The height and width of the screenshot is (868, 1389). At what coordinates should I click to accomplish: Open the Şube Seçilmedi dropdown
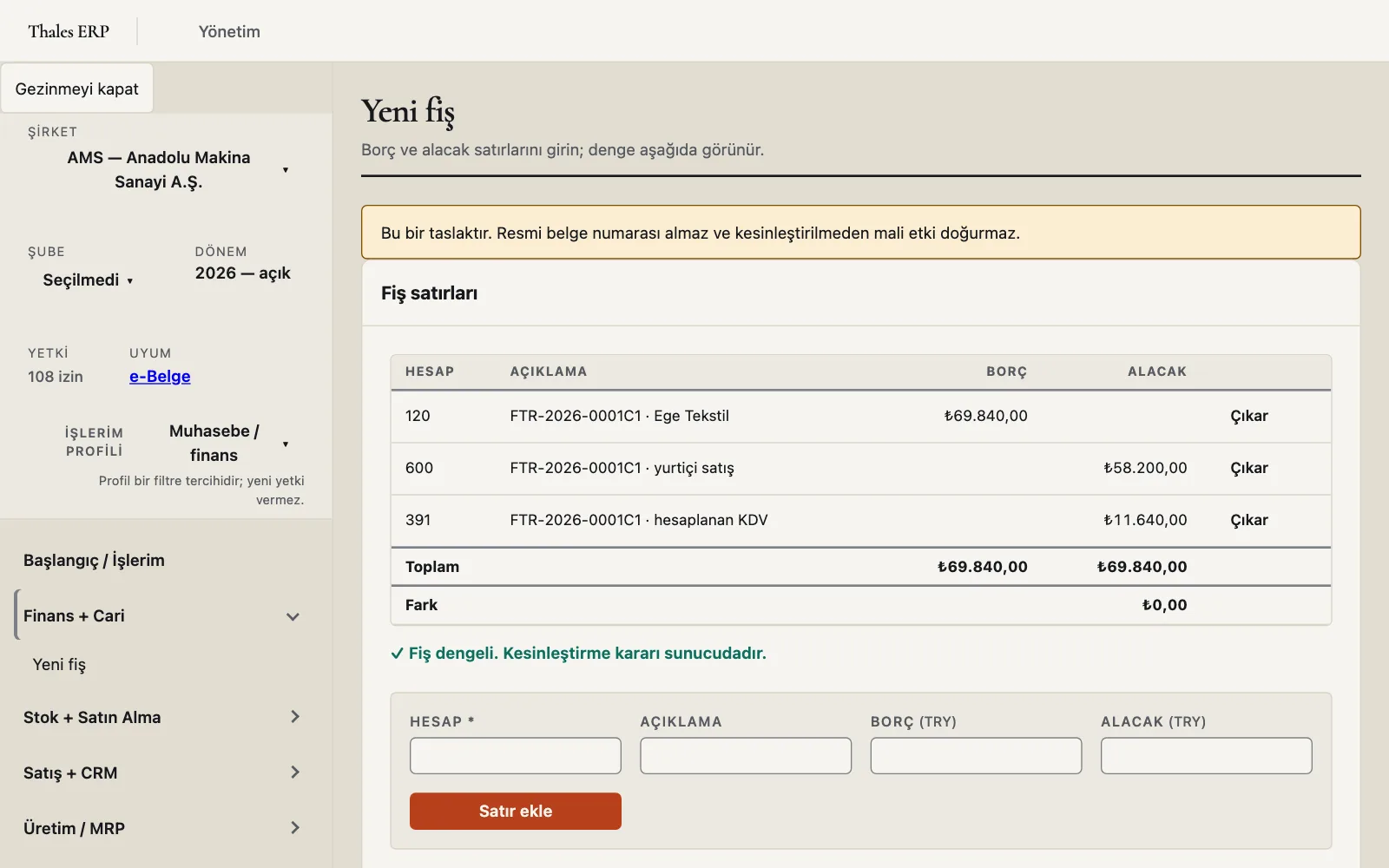[x=88, y=279]
